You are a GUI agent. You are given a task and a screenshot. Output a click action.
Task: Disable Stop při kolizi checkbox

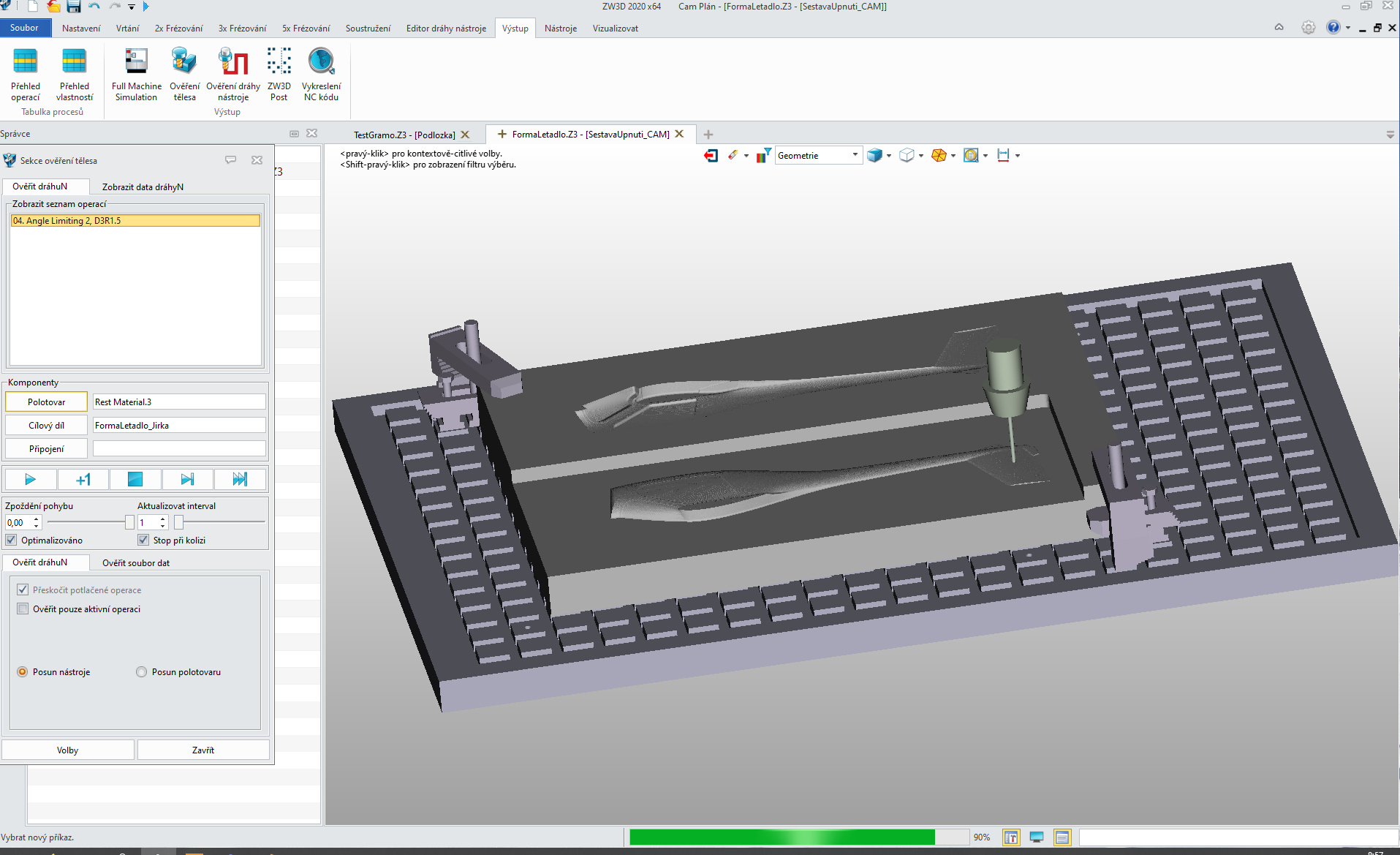[143, 540]
